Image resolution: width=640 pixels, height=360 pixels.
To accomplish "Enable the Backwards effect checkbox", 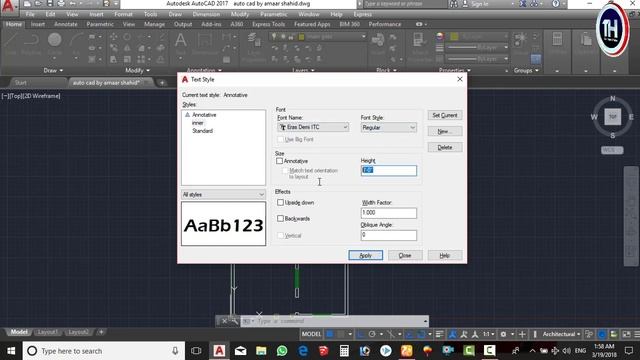I will 280,219.
